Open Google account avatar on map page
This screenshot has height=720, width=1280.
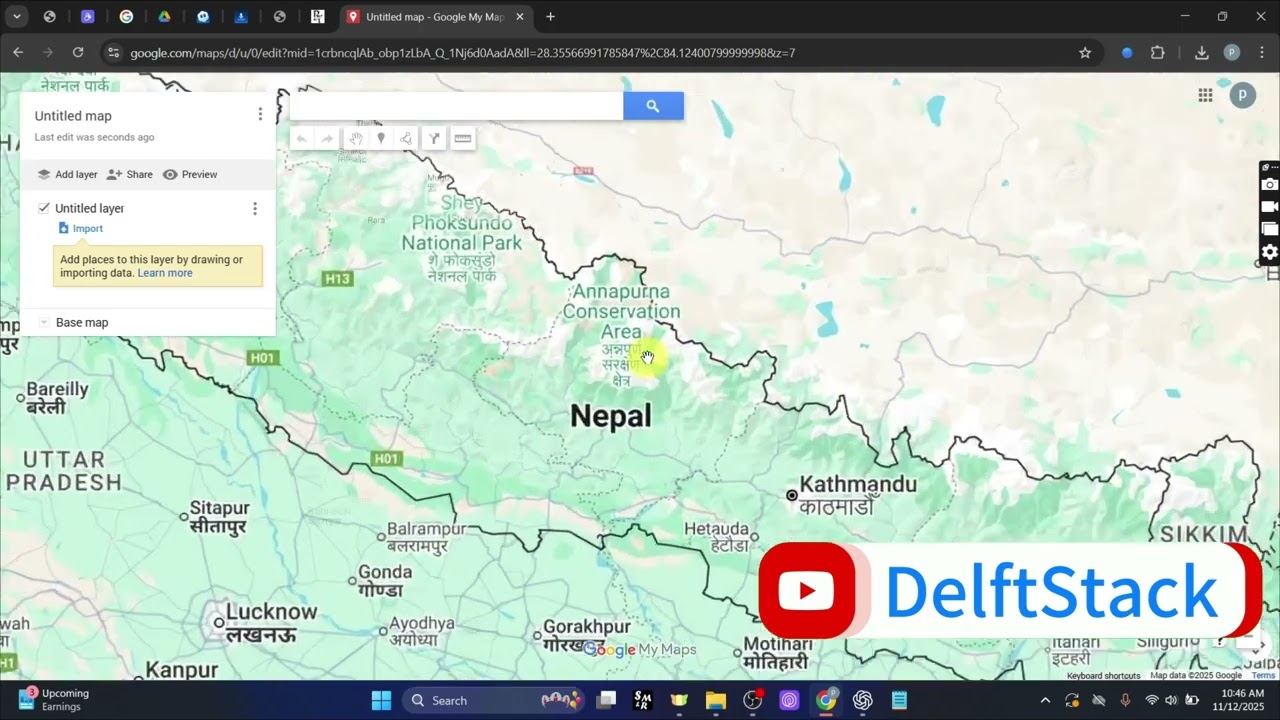[x=1242, y=95]
